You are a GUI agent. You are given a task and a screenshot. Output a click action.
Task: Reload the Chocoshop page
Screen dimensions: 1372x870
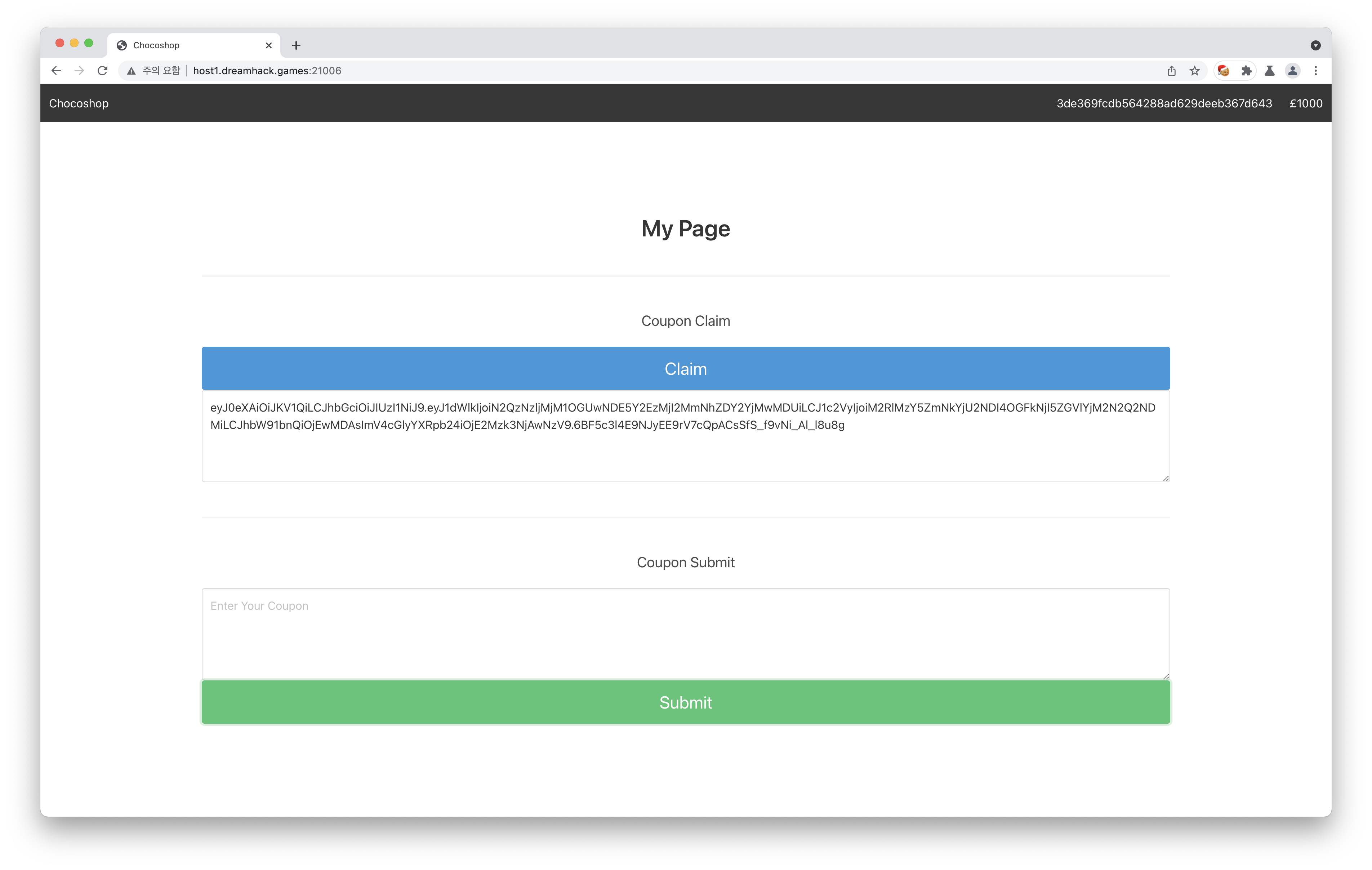[103, 71]
